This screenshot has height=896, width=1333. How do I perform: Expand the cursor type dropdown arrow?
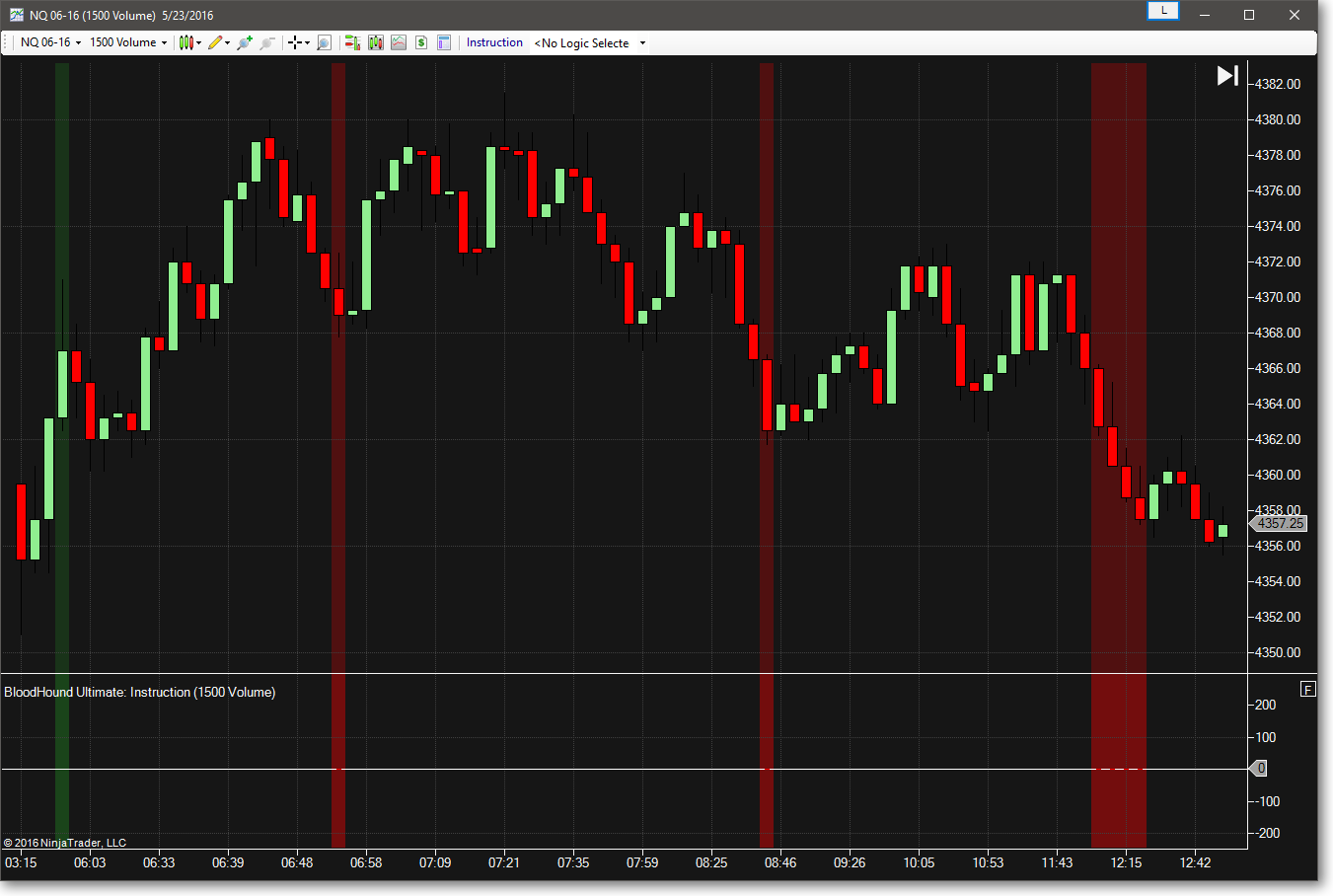[x=307, y=42]
